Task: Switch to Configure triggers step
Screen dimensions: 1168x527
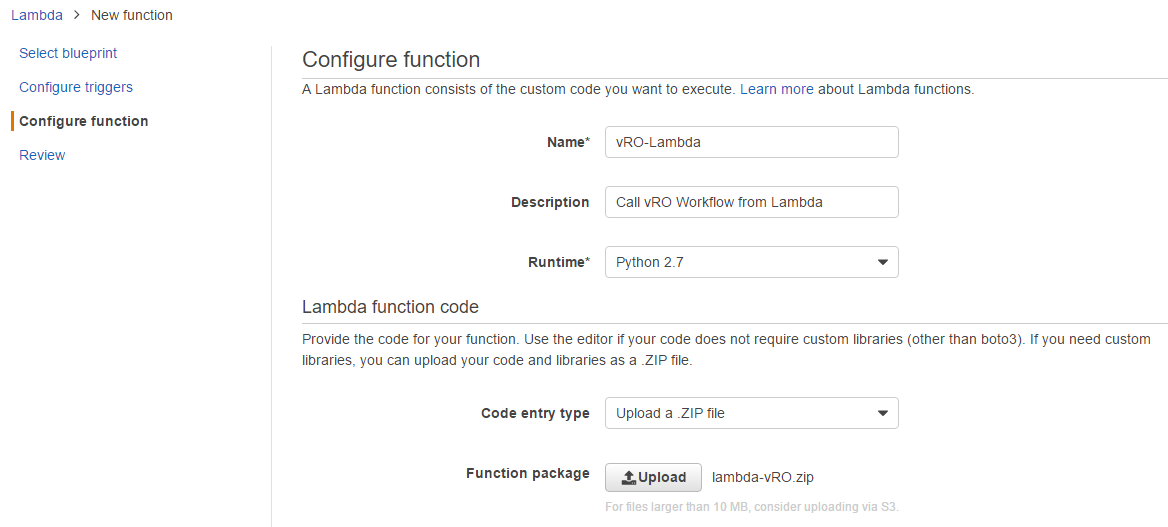Action: pyautogui.click(x=76, y=87)
